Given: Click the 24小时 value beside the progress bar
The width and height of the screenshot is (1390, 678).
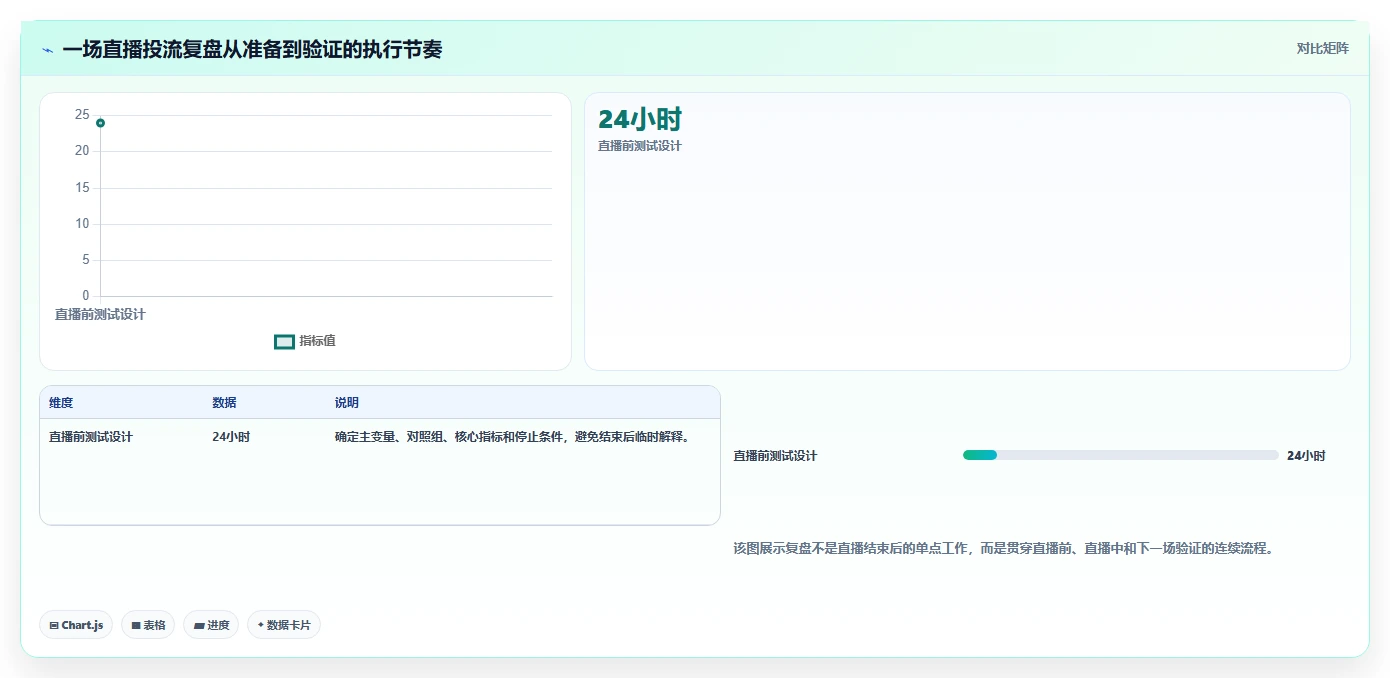Looking at the screenshot, I should (1306, 456).
